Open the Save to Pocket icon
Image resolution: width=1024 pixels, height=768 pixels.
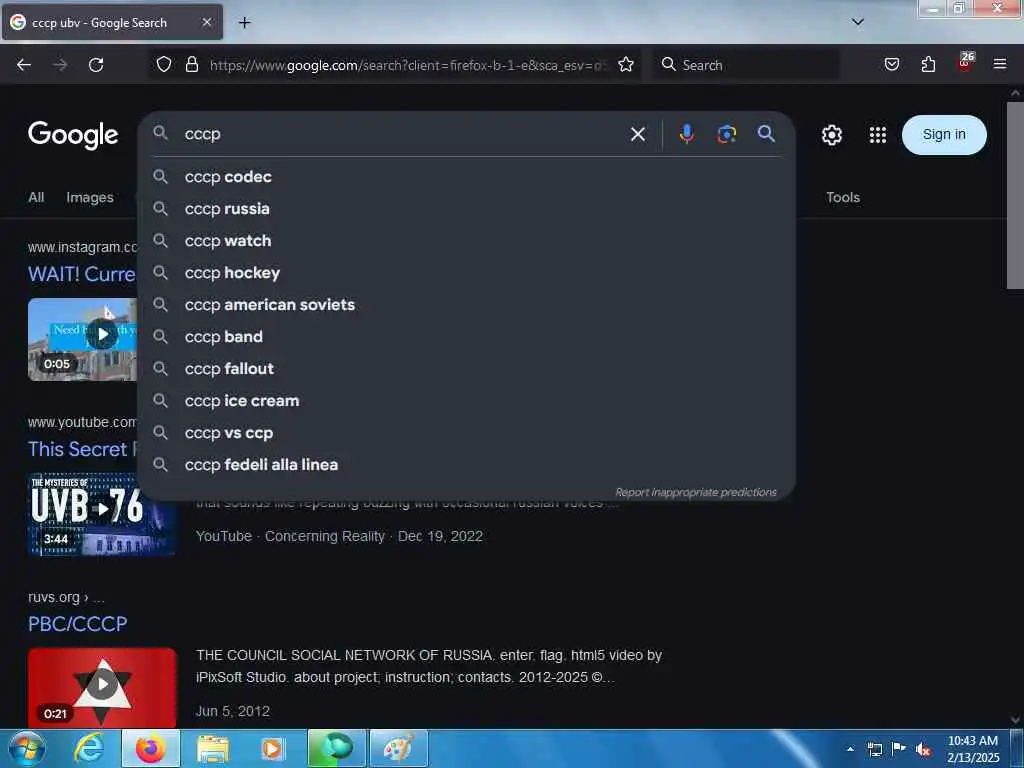[x=891, y=64]
